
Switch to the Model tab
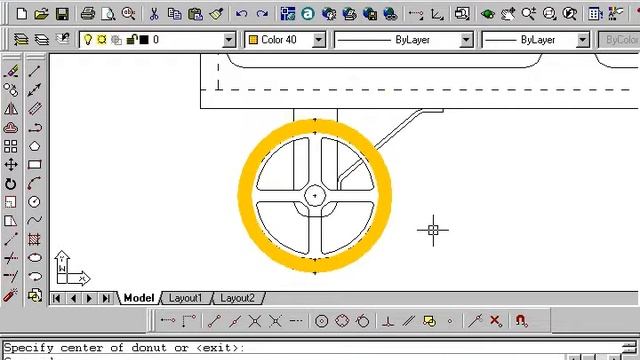tap(139, 298)
